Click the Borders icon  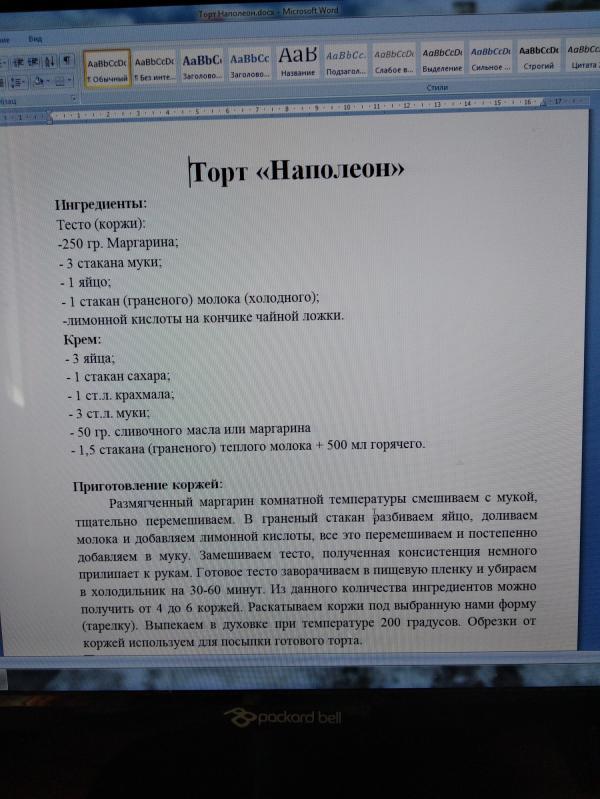(60, 82)
